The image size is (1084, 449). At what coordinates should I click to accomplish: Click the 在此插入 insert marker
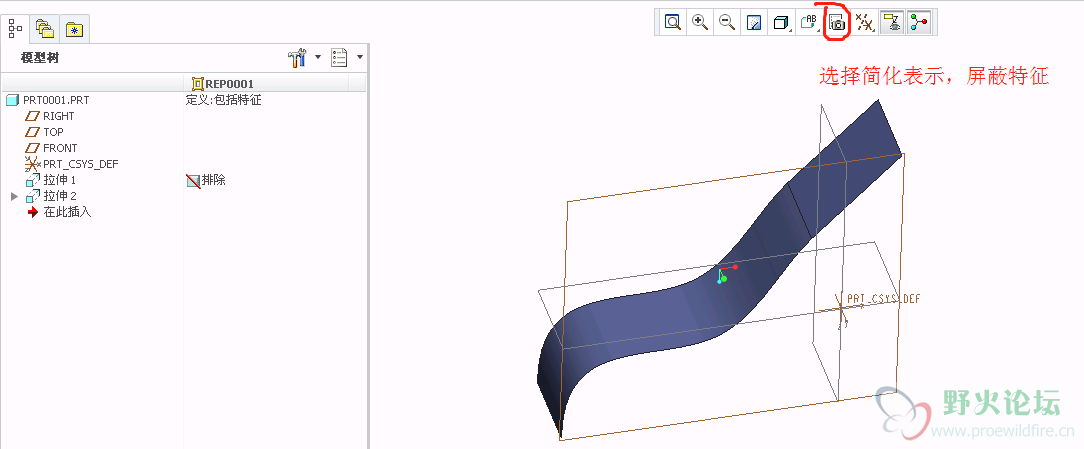pyautogui.click(x=67, y=212)
